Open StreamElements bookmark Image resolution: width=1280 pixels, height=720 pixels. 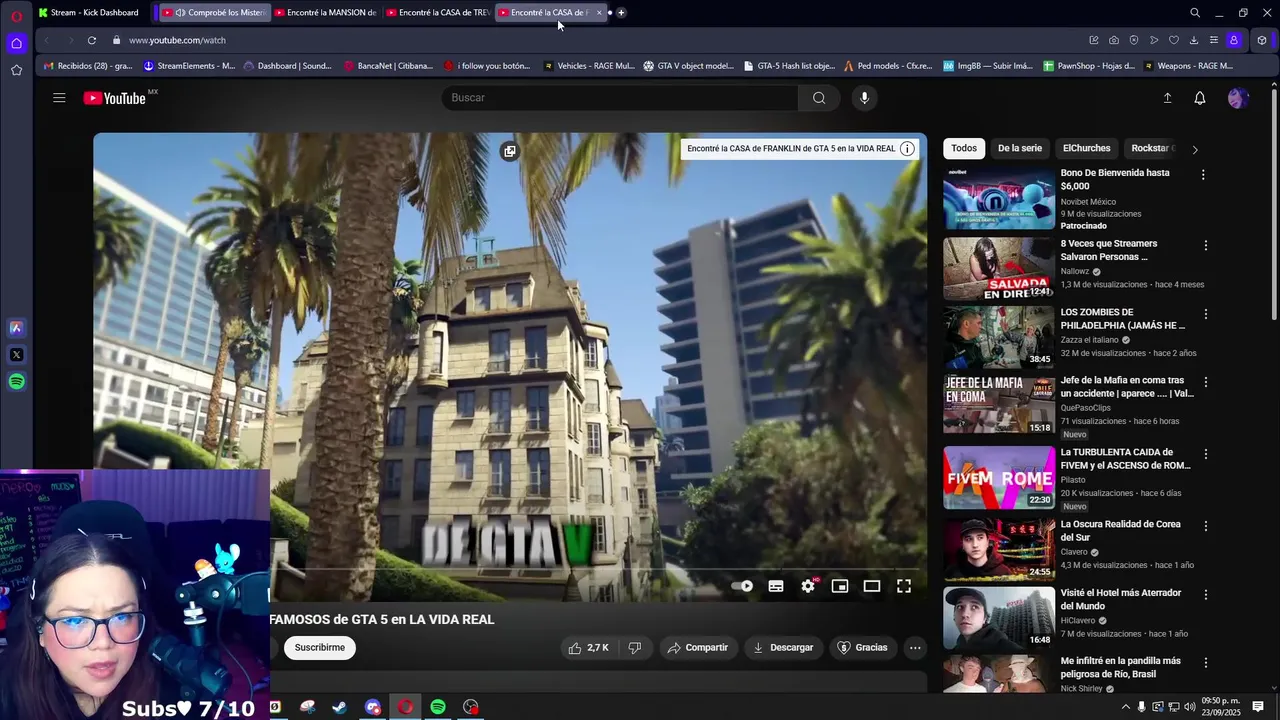click(190, 66)
